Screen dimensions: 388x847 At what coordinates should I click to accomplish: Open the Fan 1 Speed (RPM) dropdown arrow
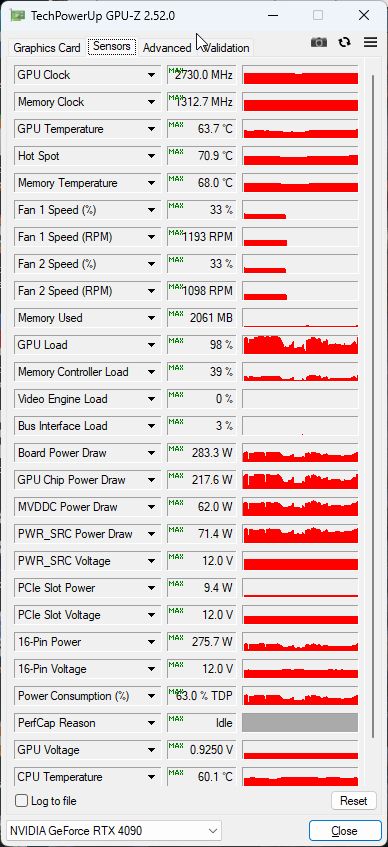pos(151,237)
